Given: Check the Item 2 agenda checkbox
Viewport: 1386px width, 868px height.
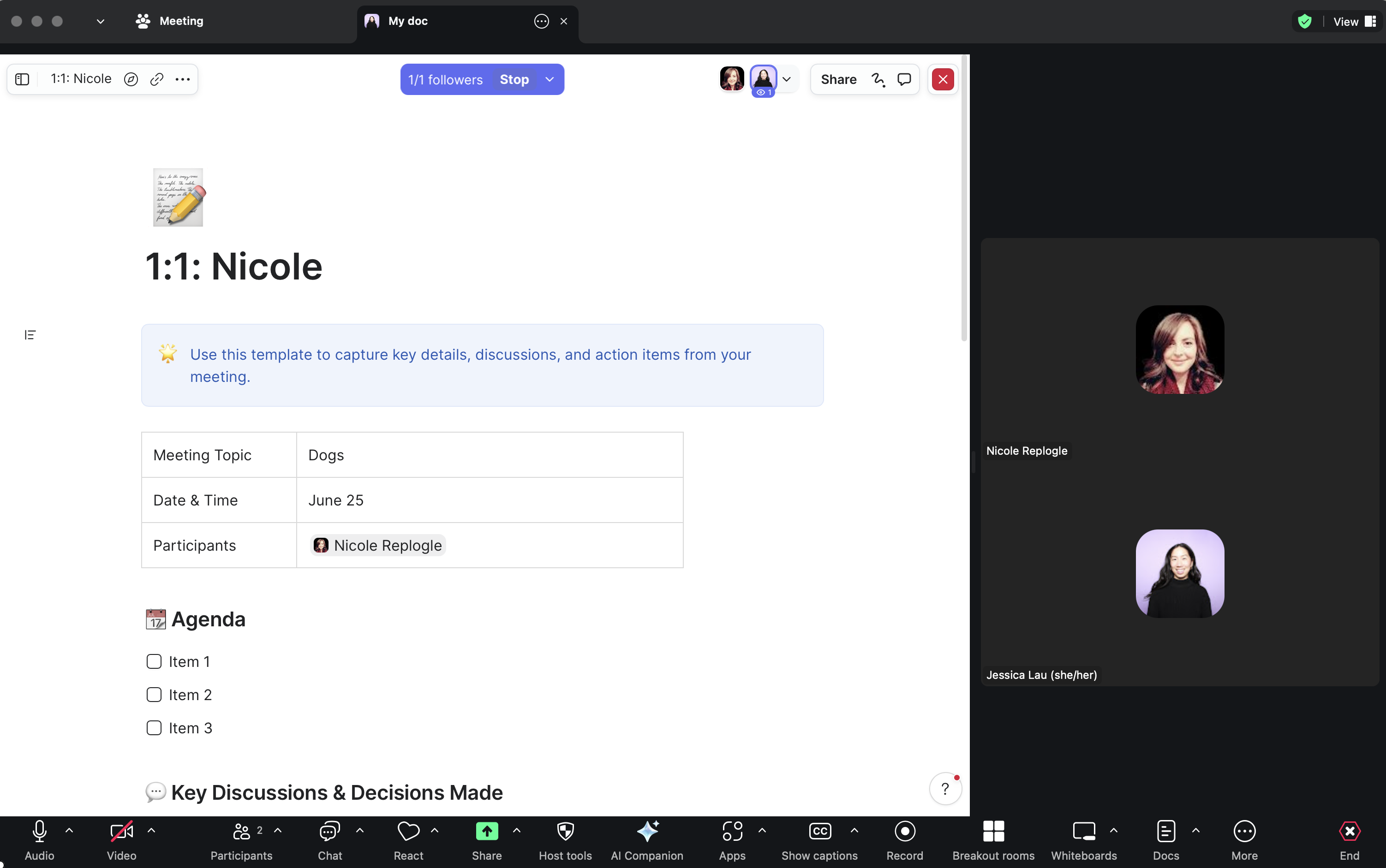Looking at the screenshot, I should (154, 695).
